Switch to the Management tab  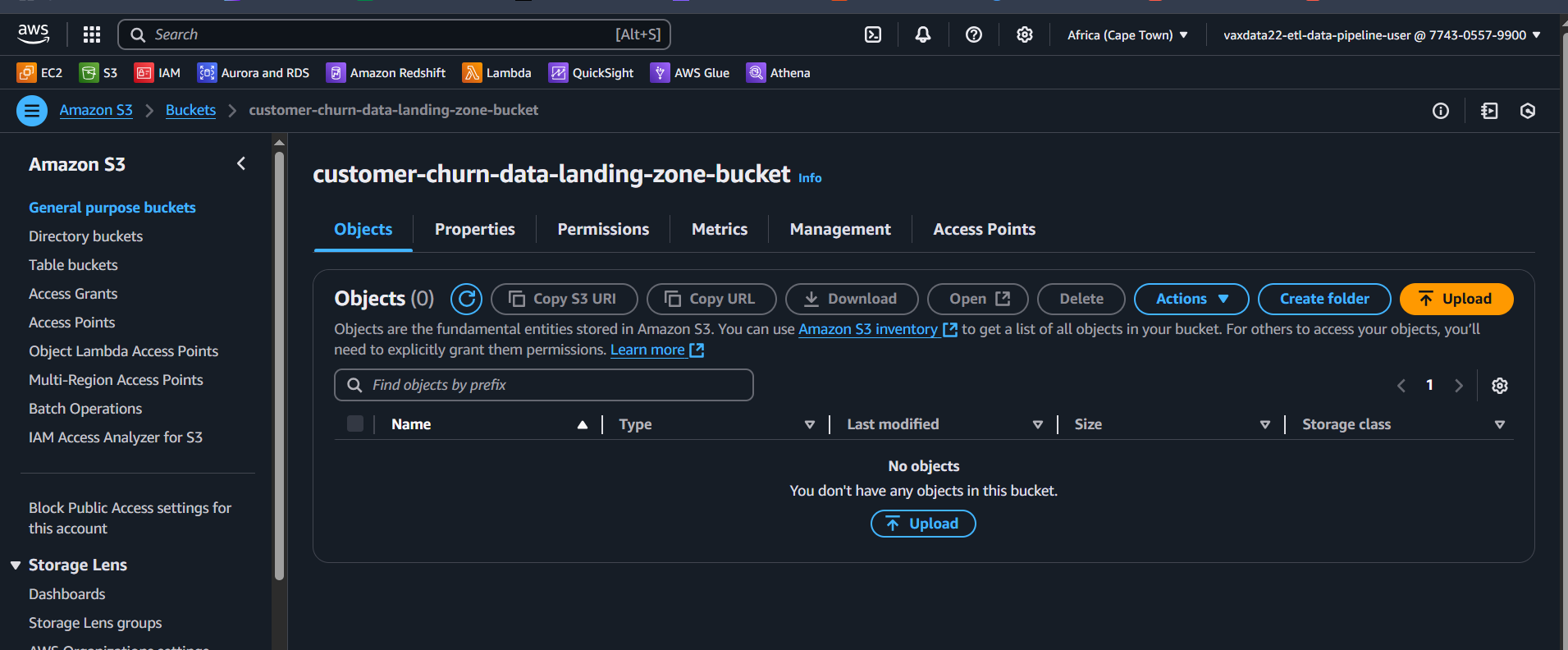[840, 230]
